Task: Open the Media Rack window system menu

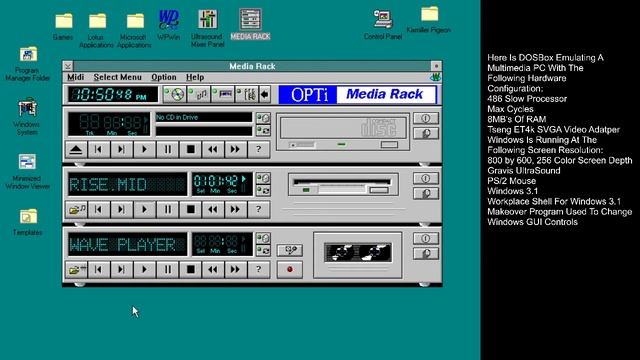Action: (68, 66)
